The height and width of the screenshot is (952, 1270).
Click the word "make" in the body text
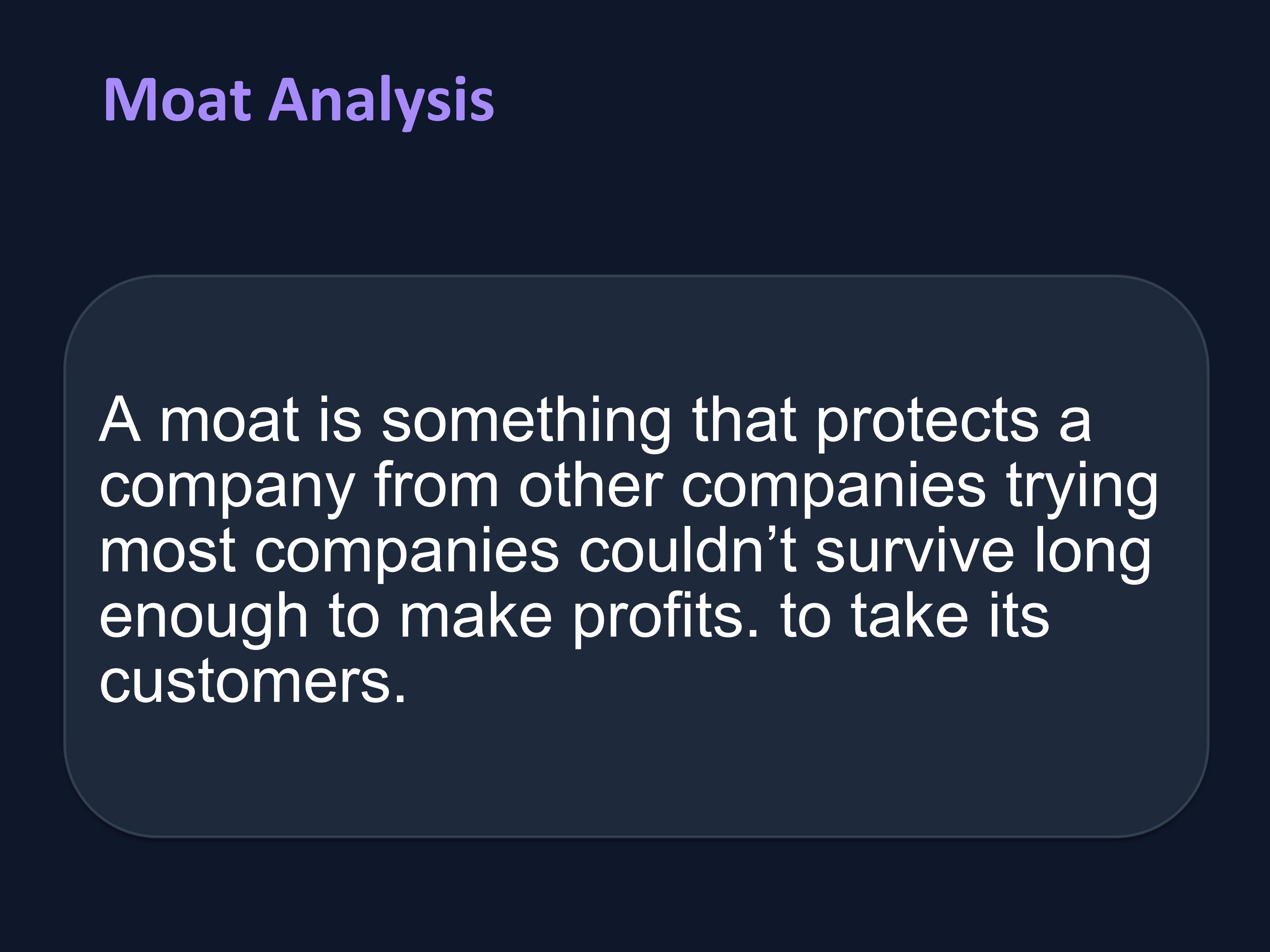[475, 616]
